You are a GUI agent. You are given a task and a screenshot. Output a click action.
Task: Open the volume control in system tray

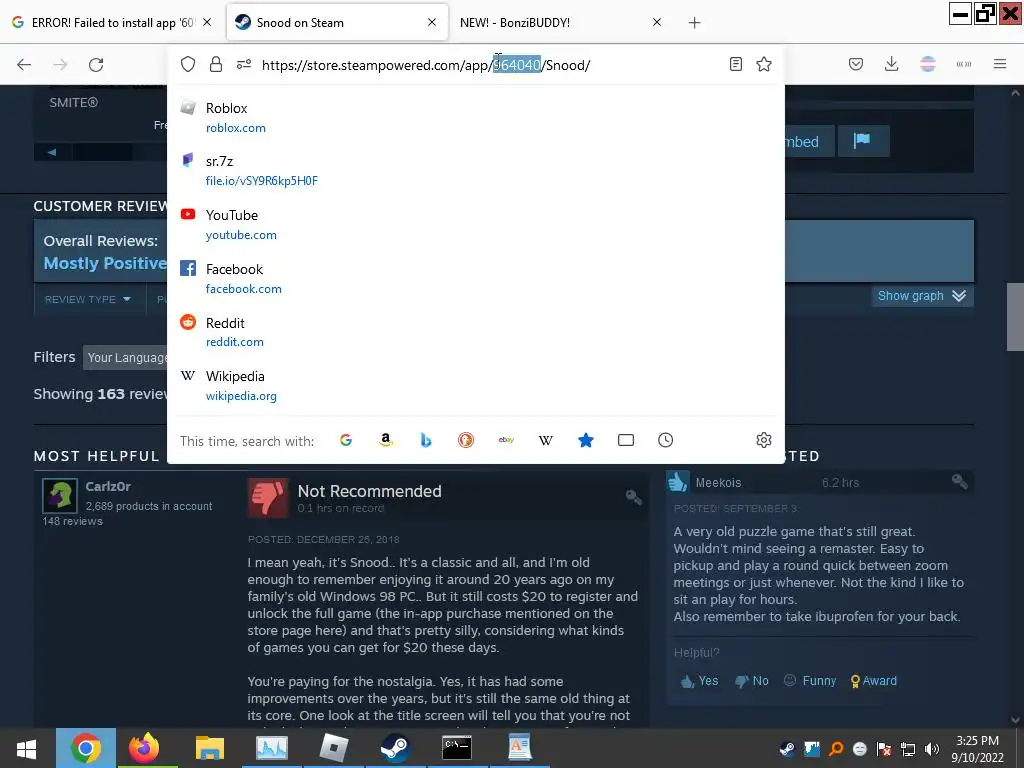click(x=932, y=749)
